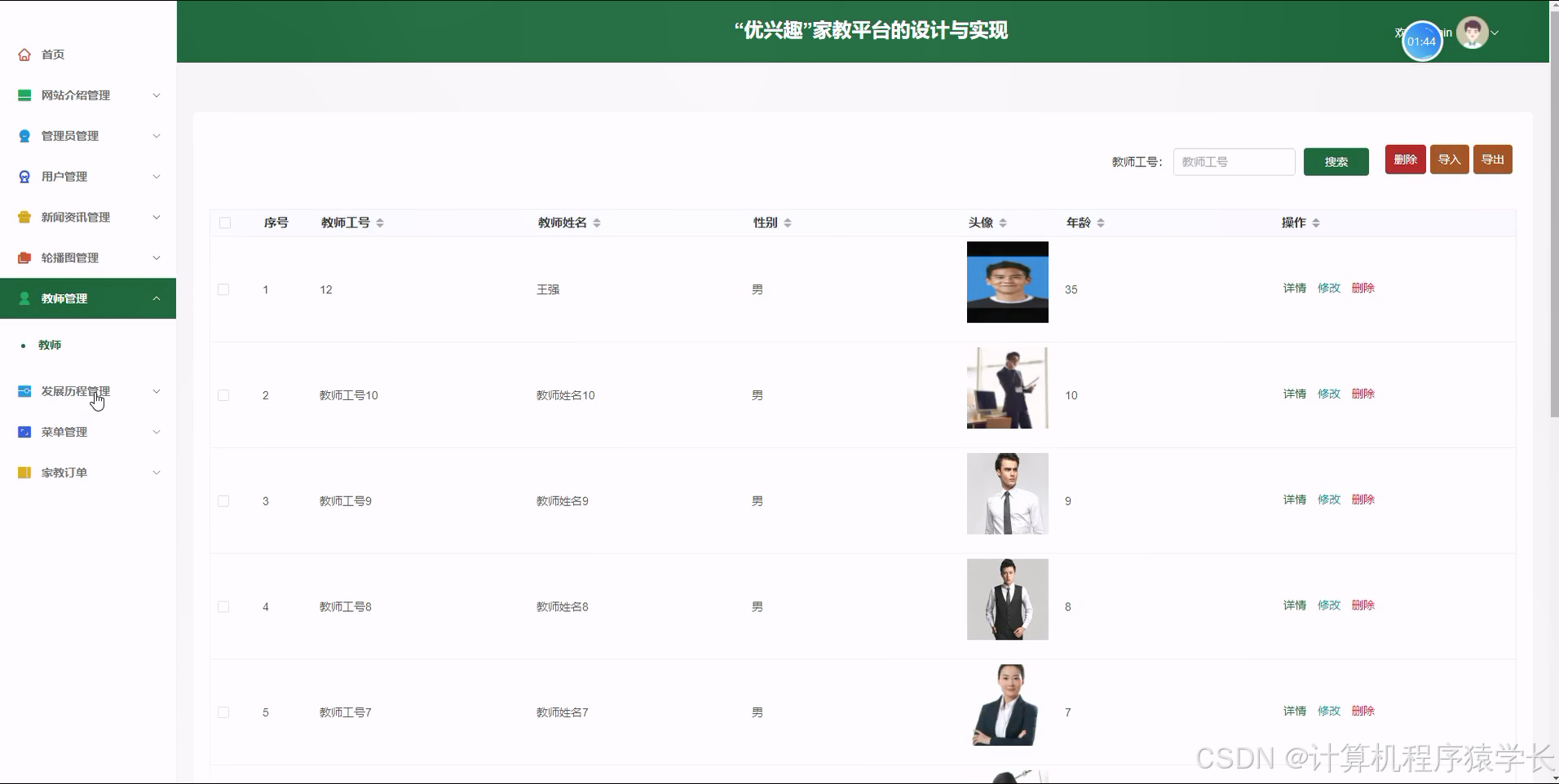The width and height of the screenshot is (1559, 784).
Task: Click the 菜单管理 menu management icon
Action: click(x=24, y=431)
